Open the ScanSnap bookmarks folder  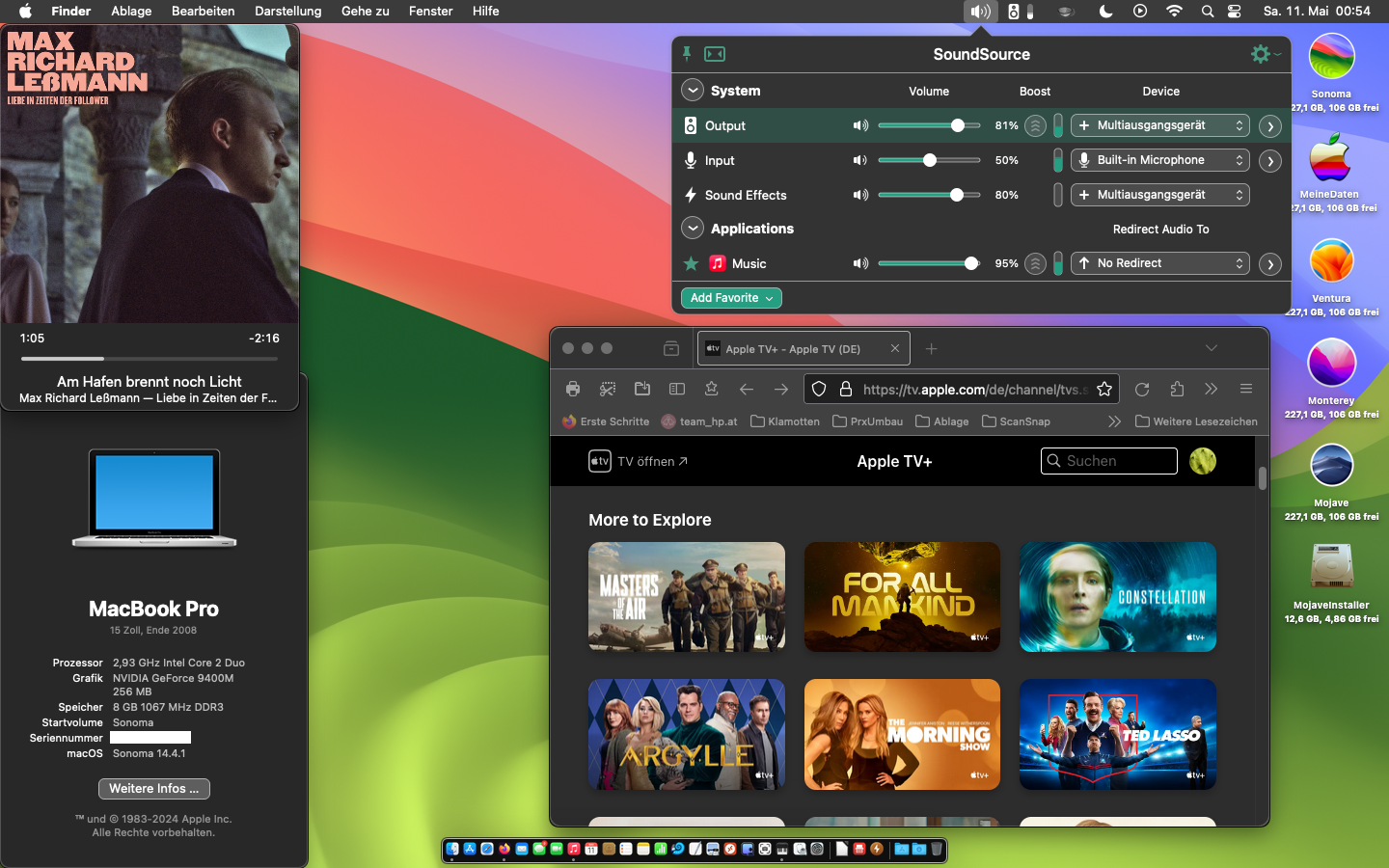coord(1017,421)
